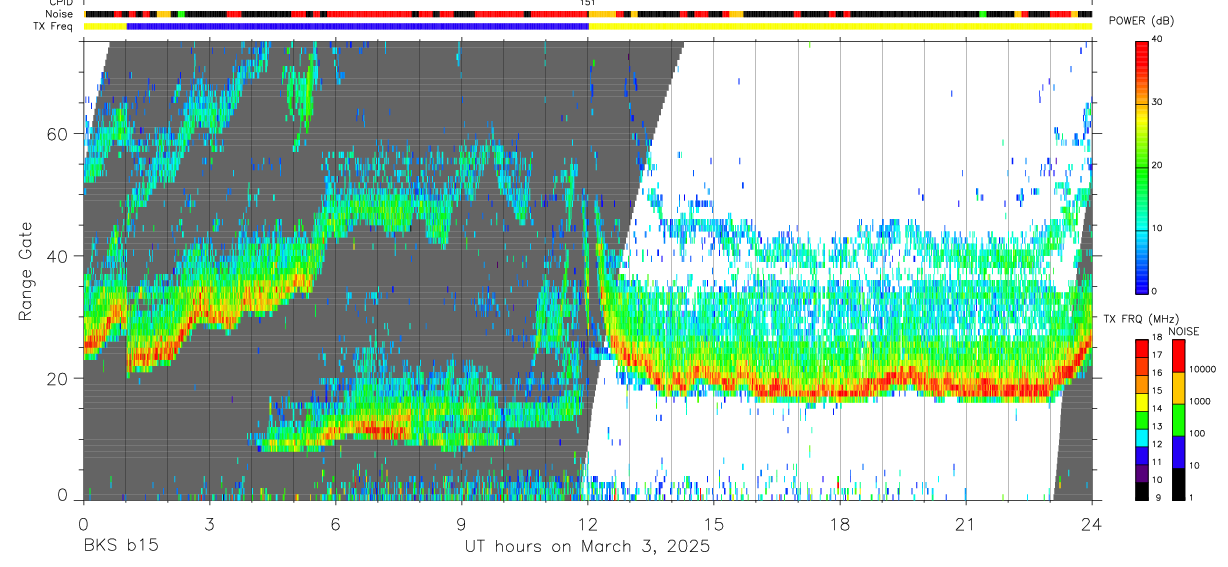1228x567 pixels.
Task: Select the 15 UT hour tick label on the time axis
Action: pyautogui.click(x=714, y=523)
